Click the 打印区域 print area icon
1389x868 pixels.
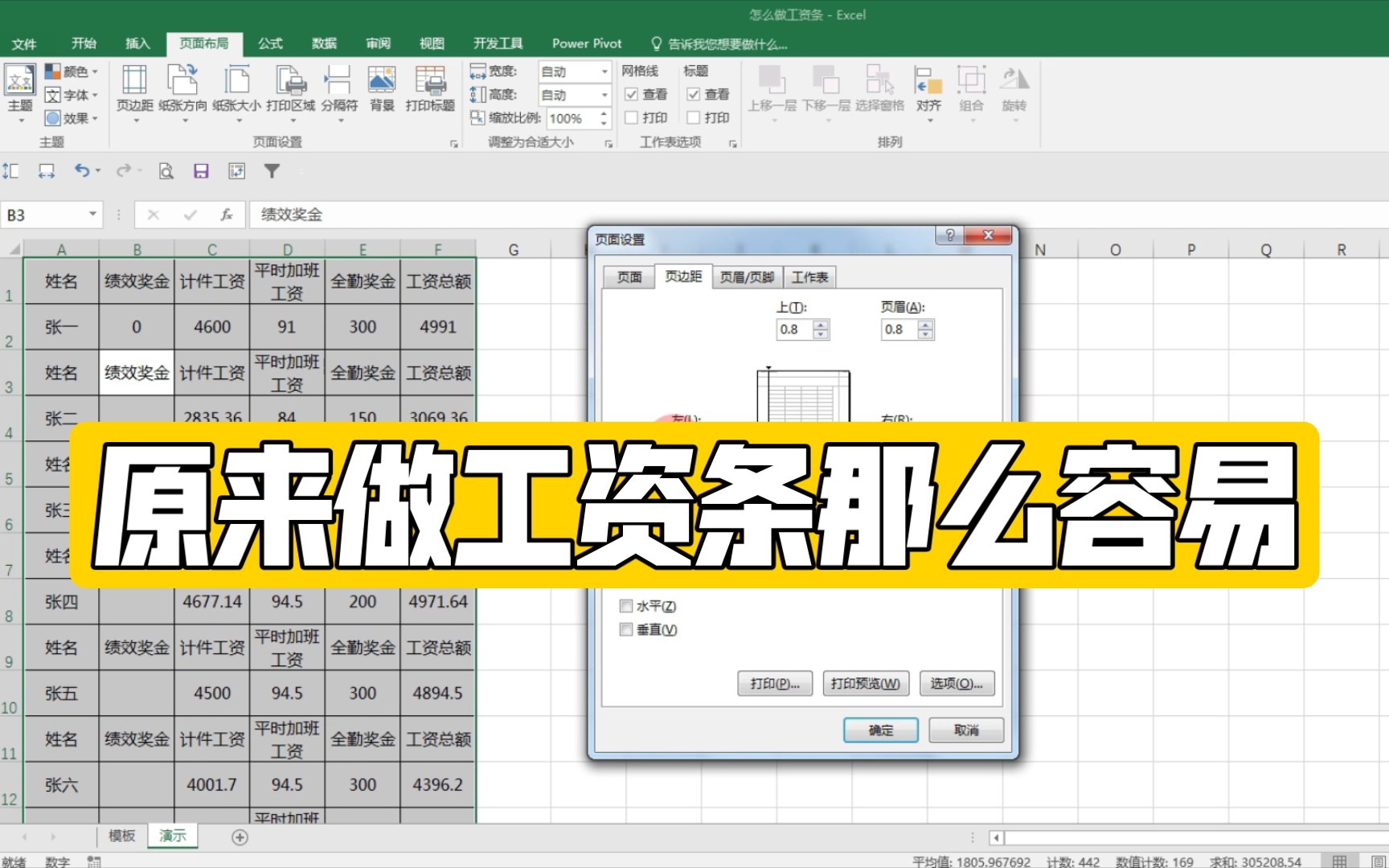pyautogui.click(x=291, y=93)
